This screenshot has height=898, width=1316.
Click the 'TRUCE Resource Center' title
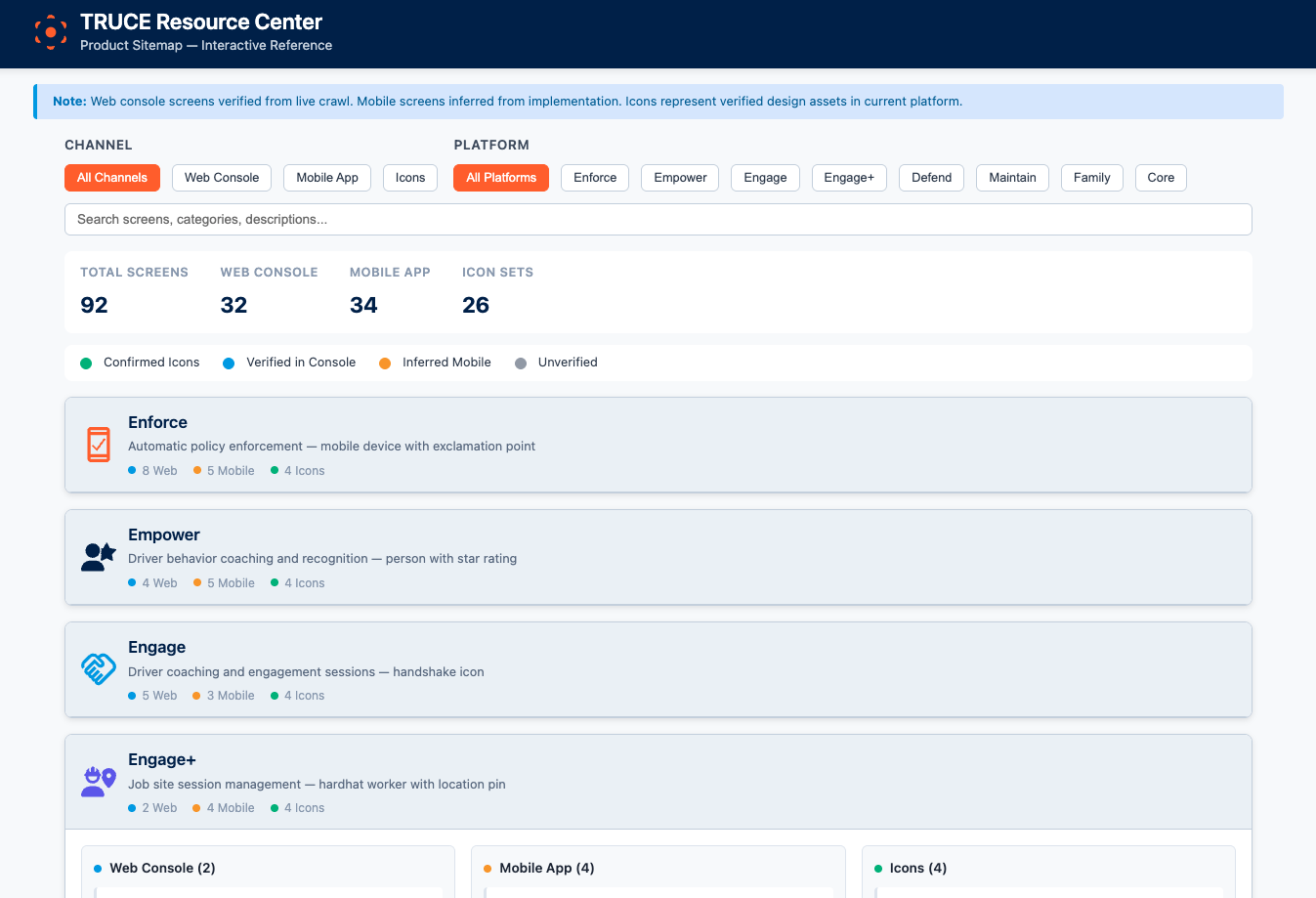tap(201, 22)
